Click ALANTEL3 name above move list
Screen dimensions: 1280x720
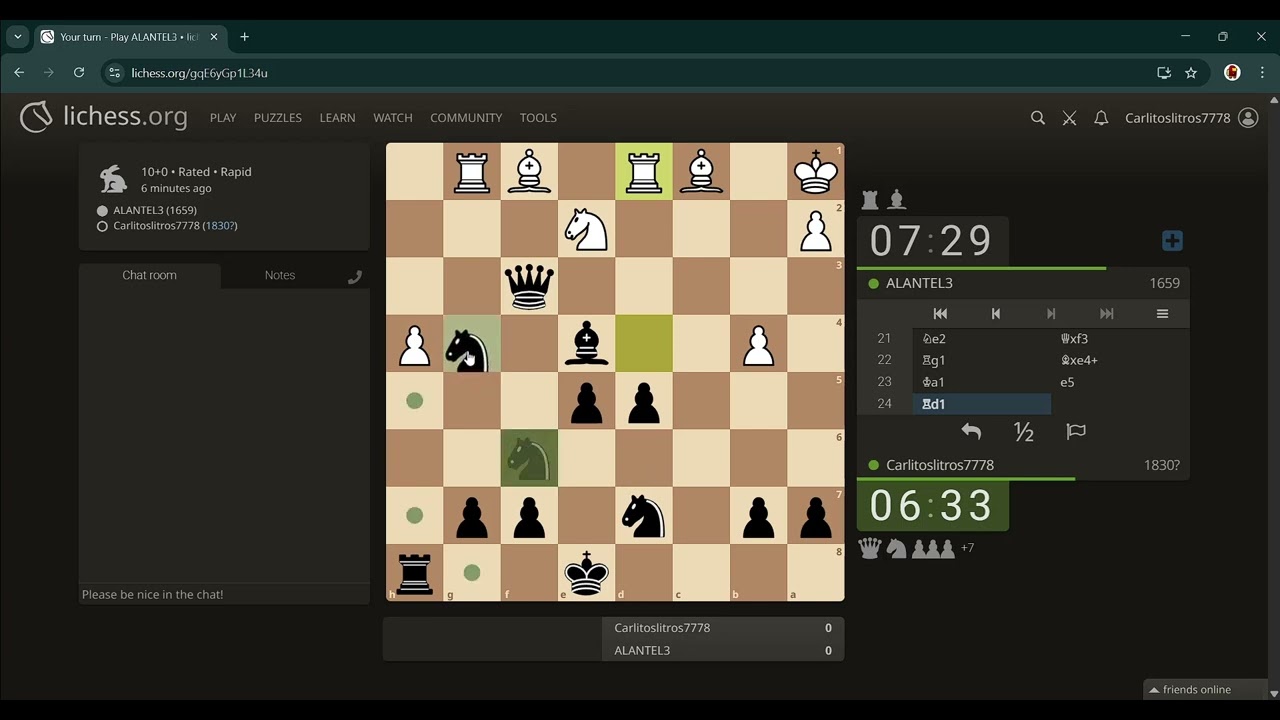(x=919, y=283)
